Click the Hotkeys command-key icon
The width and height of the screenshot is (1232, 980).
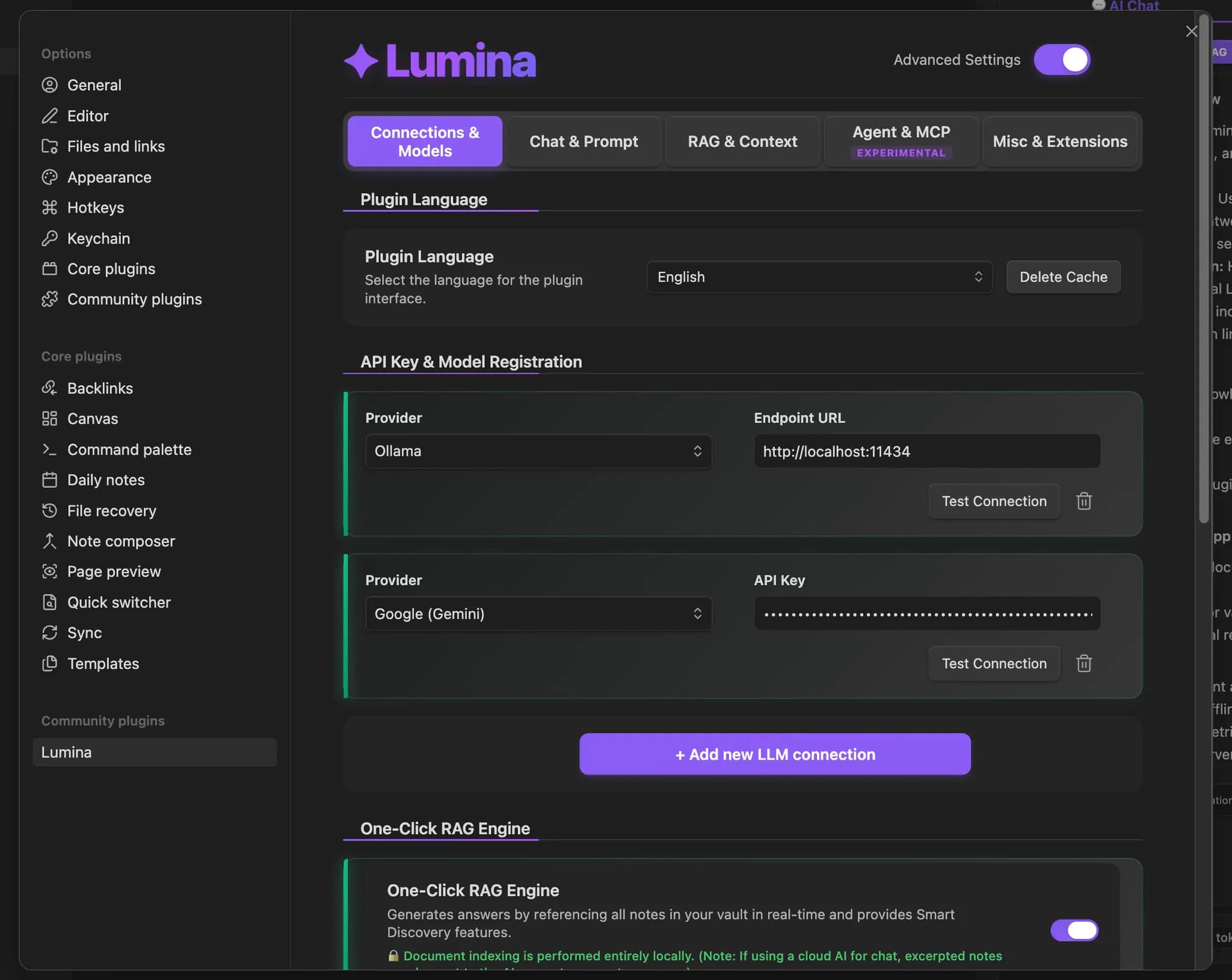49,208
